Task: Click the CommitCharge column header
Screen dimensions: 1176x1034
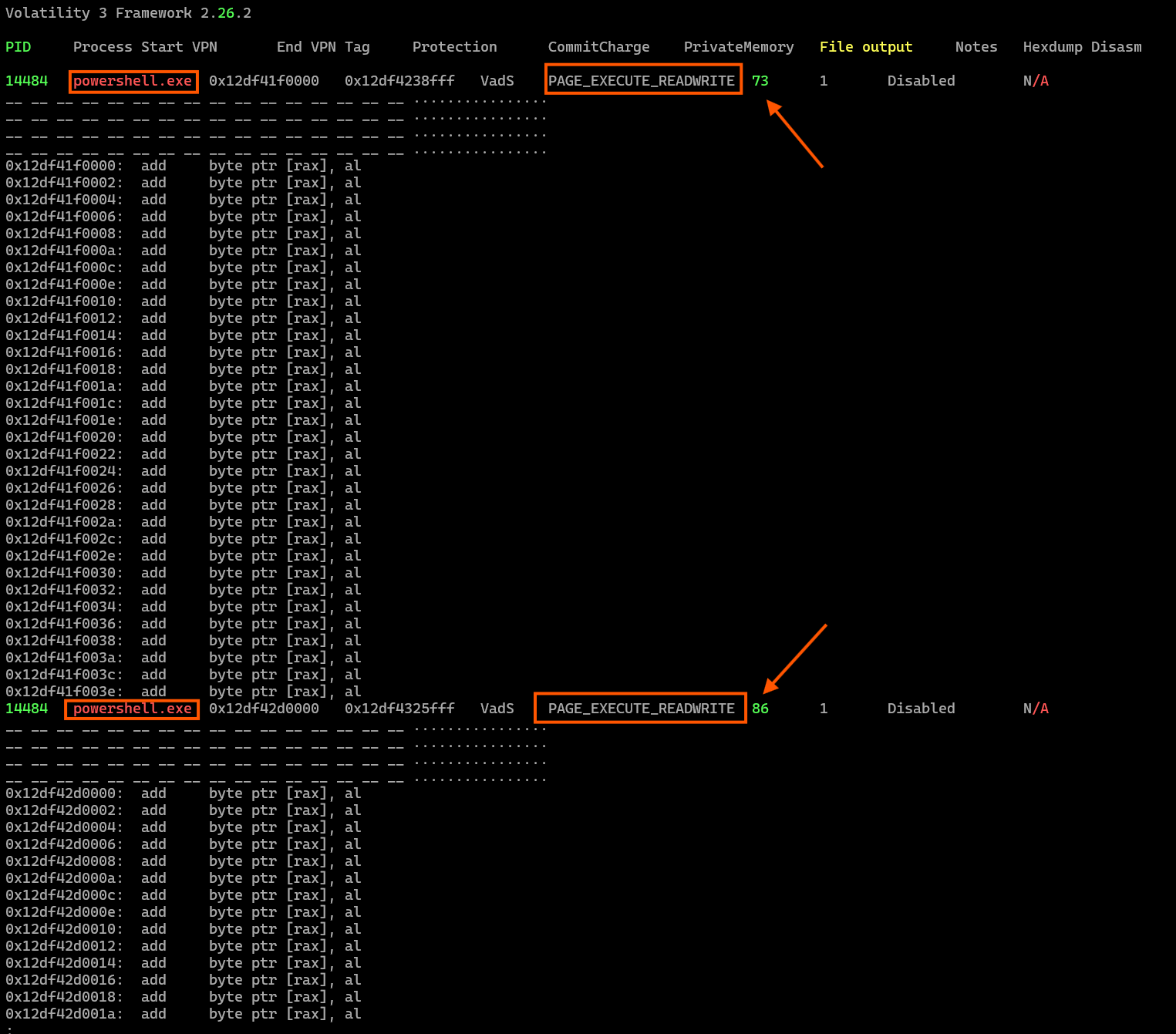Action: [x=599, y=47]
